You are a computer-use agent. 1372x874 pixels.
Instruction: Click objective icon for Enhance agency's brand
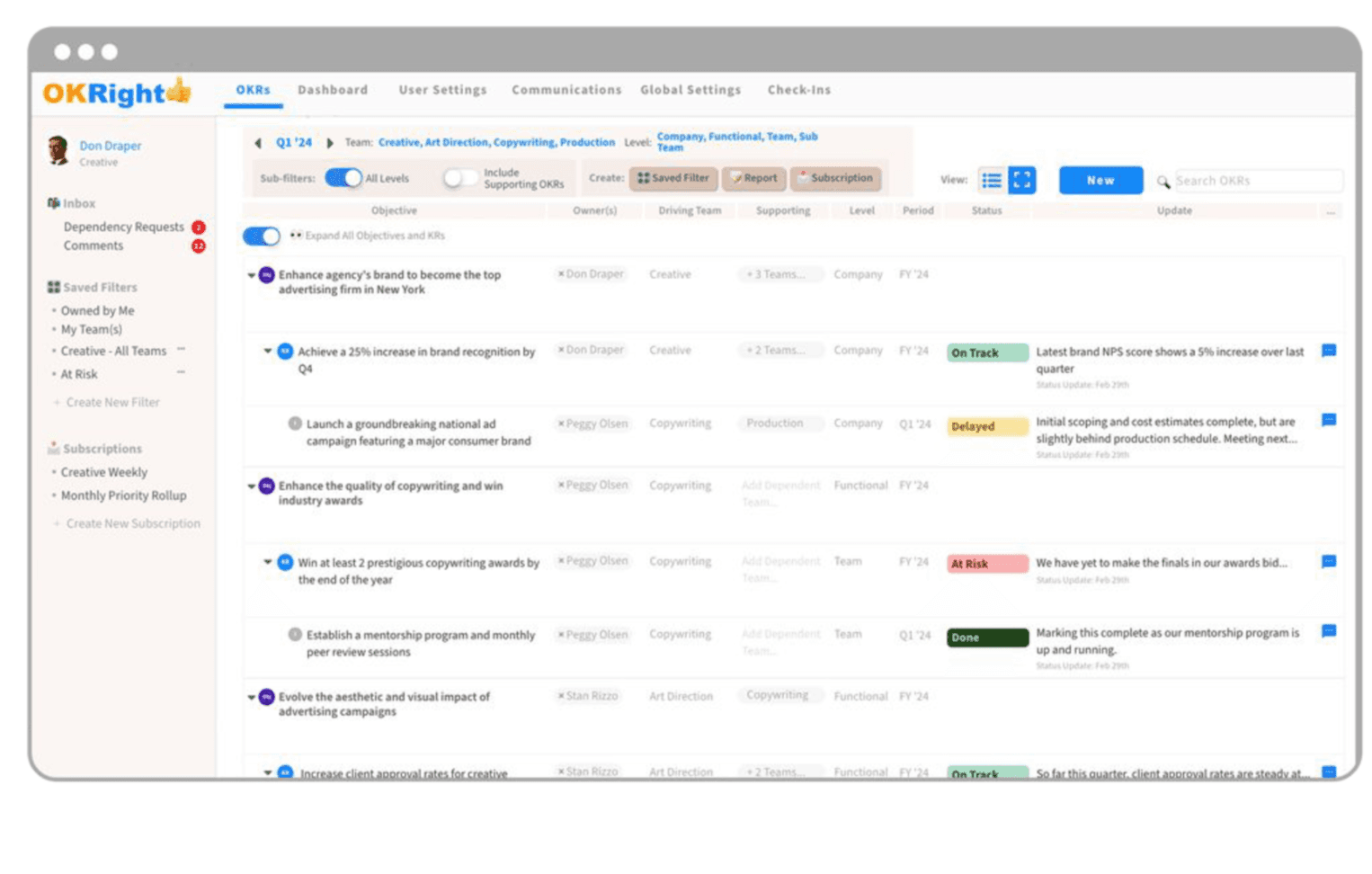click(x=267, y=274)
